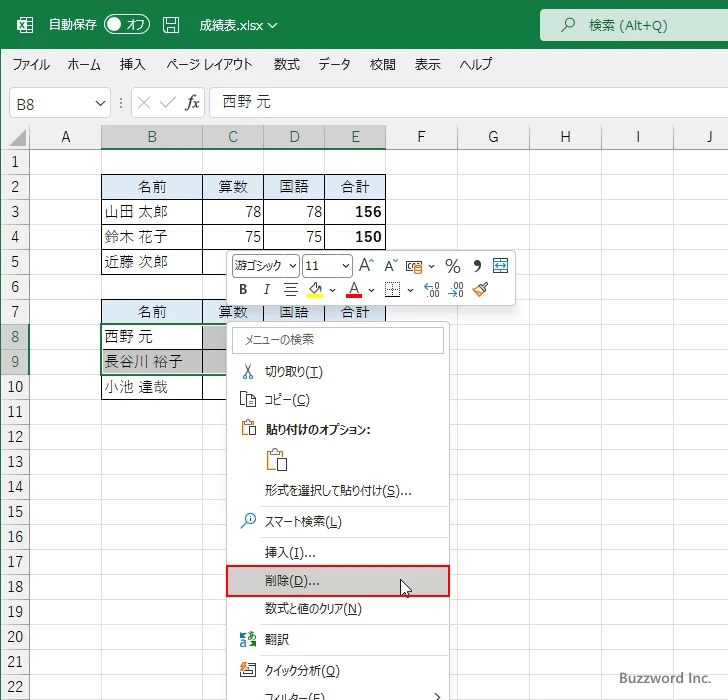Click cell containing 山田 太郎
The width and height of the screenshot is (728, 700).
(x=152, y=212)
